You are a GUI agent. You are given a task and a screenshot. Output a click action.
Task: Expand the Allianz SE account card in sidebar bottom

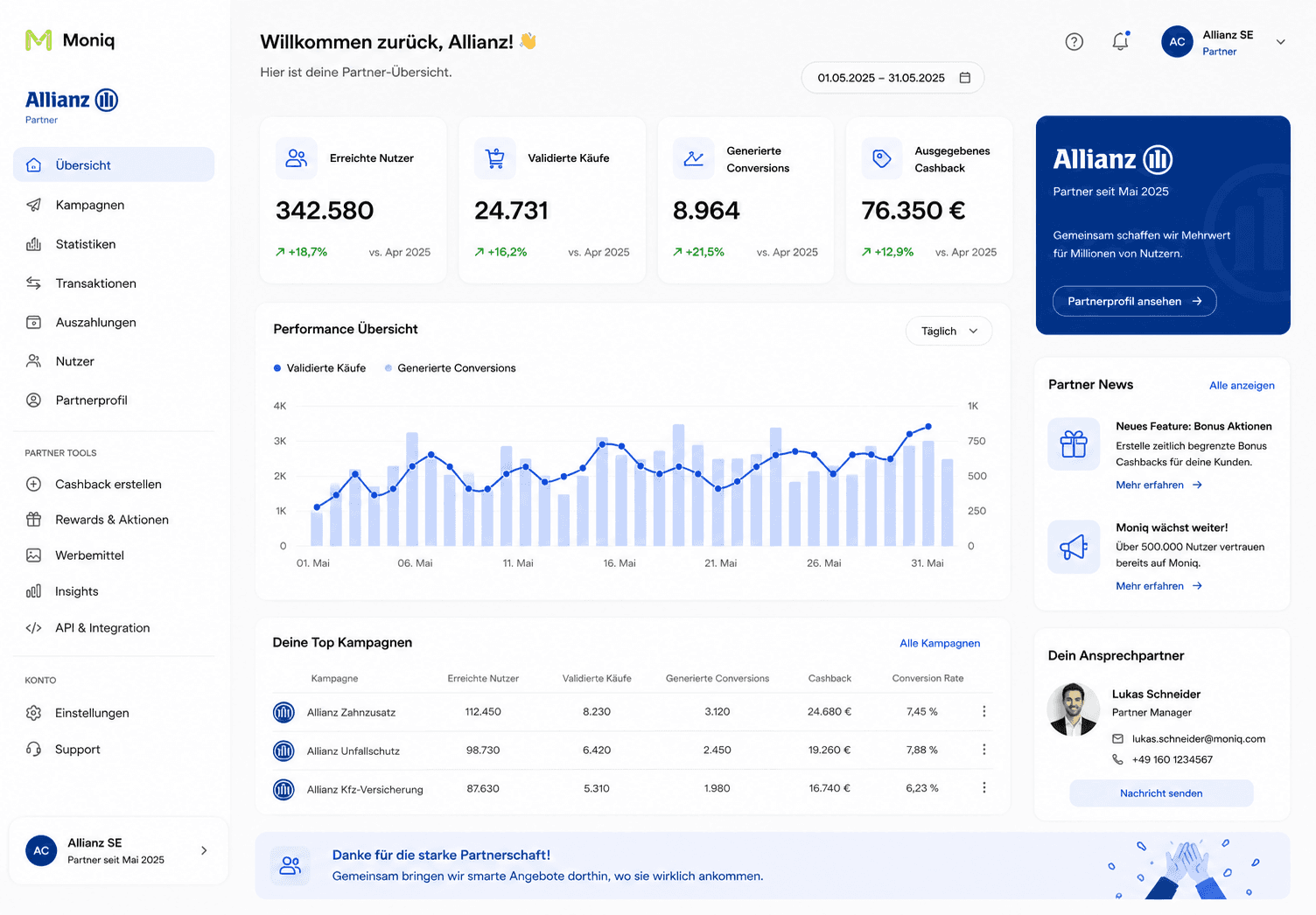(118, 850)
